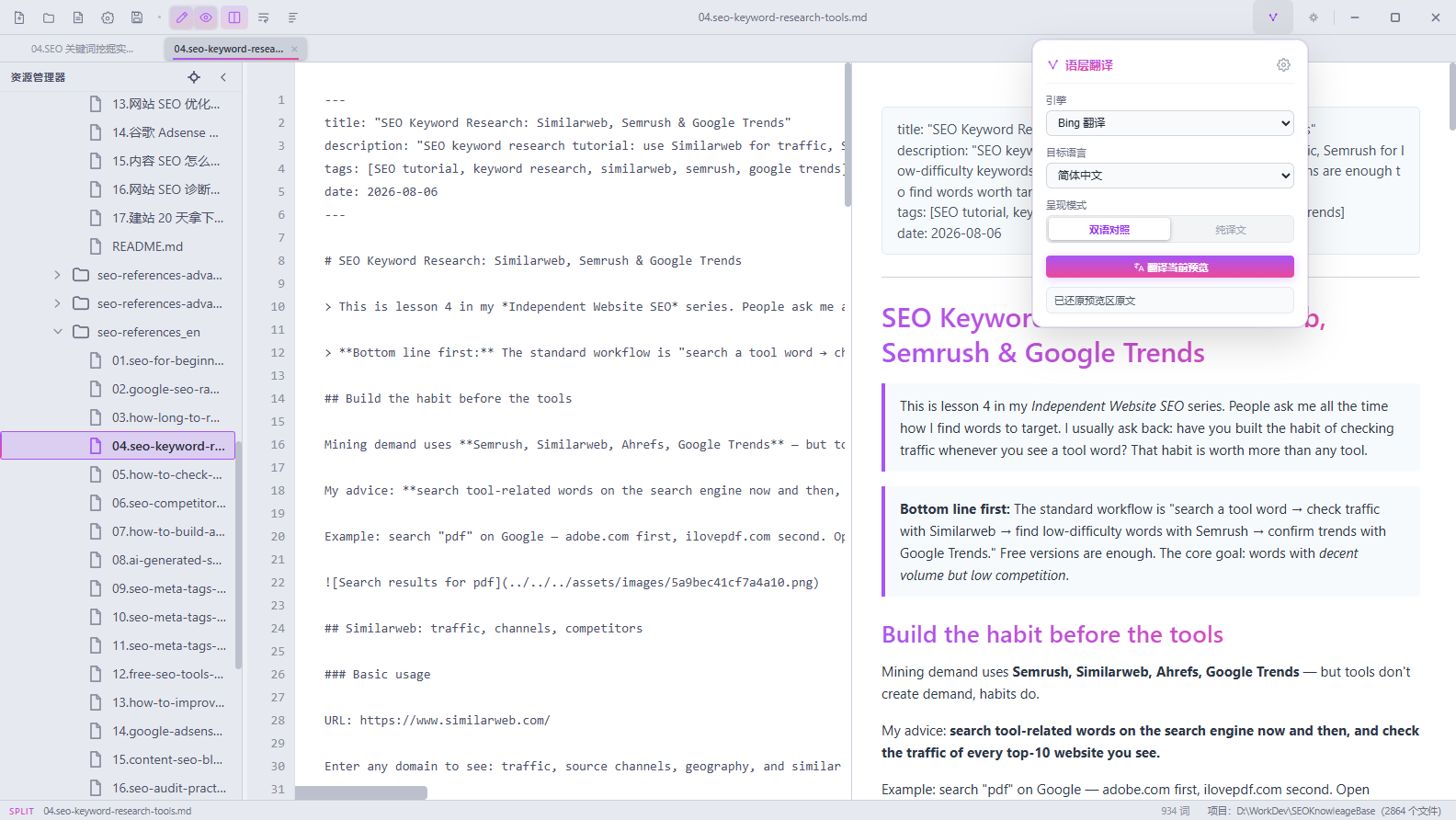
Task: Select file 04.seo-keyword-r... in tree
Action: coord(119,446)
